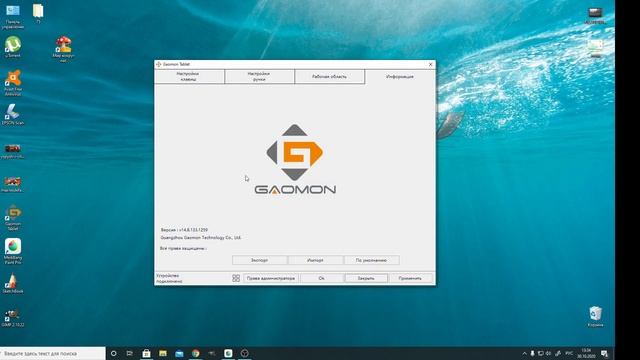Select the GIMP desktop shortcut
This screenshot has width=640, height=360.
click(x=13, y=318)
